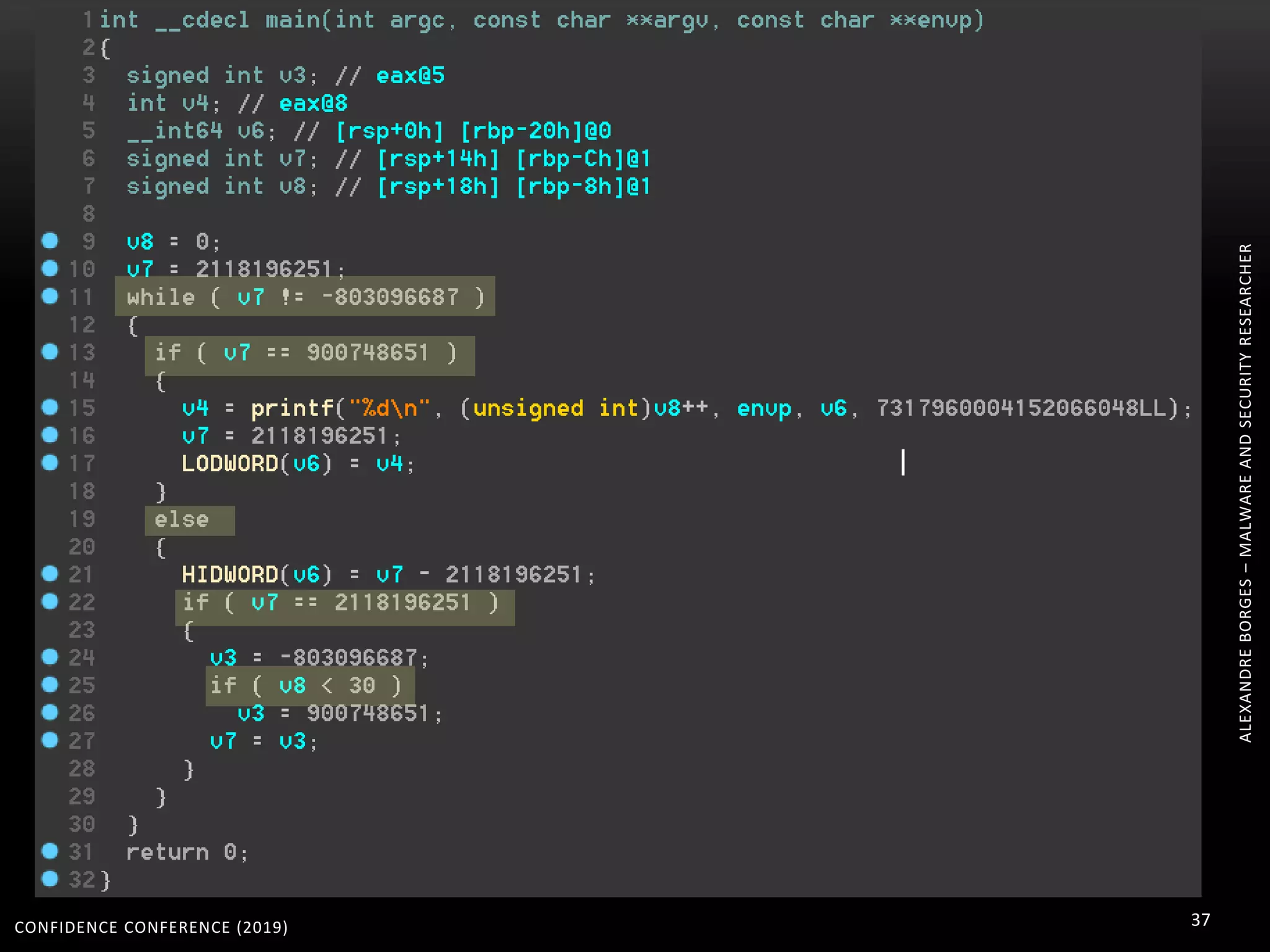Click the breakpoint dot on line 32
This screenshot has height=952, width=1270.
[x=50, y=878]
